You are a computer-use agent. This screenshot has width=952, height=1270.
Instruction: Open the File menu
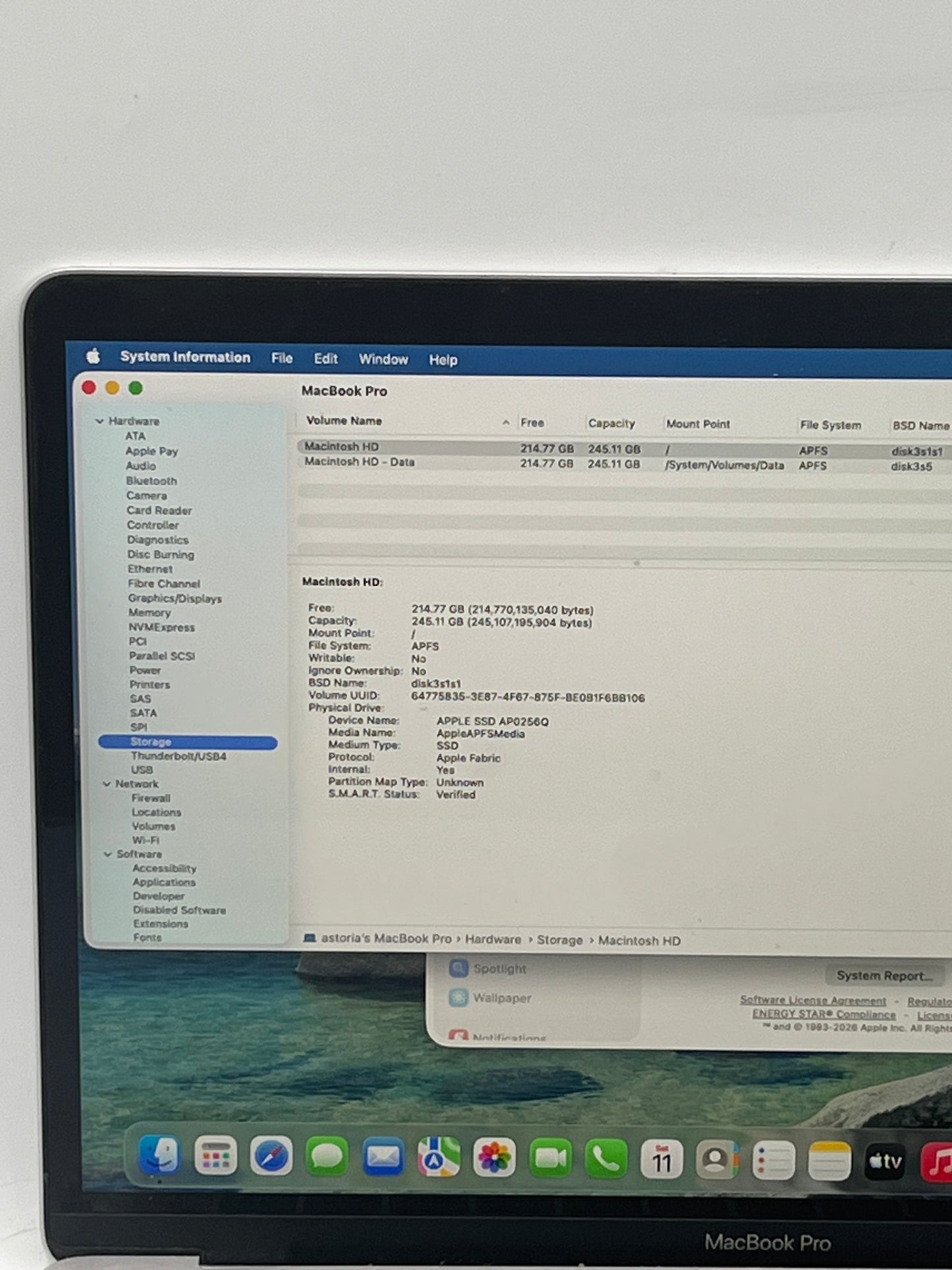282,358
